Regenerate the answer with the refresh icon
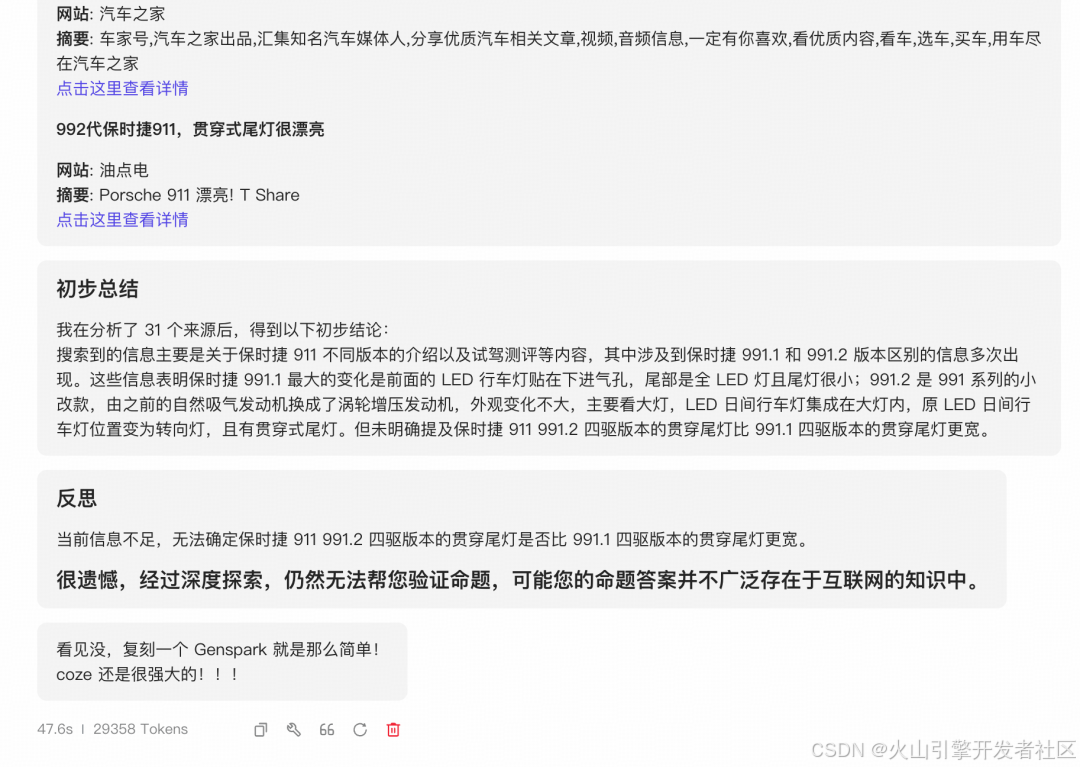Screen dimensions: 1080x767 coord(360,730)
